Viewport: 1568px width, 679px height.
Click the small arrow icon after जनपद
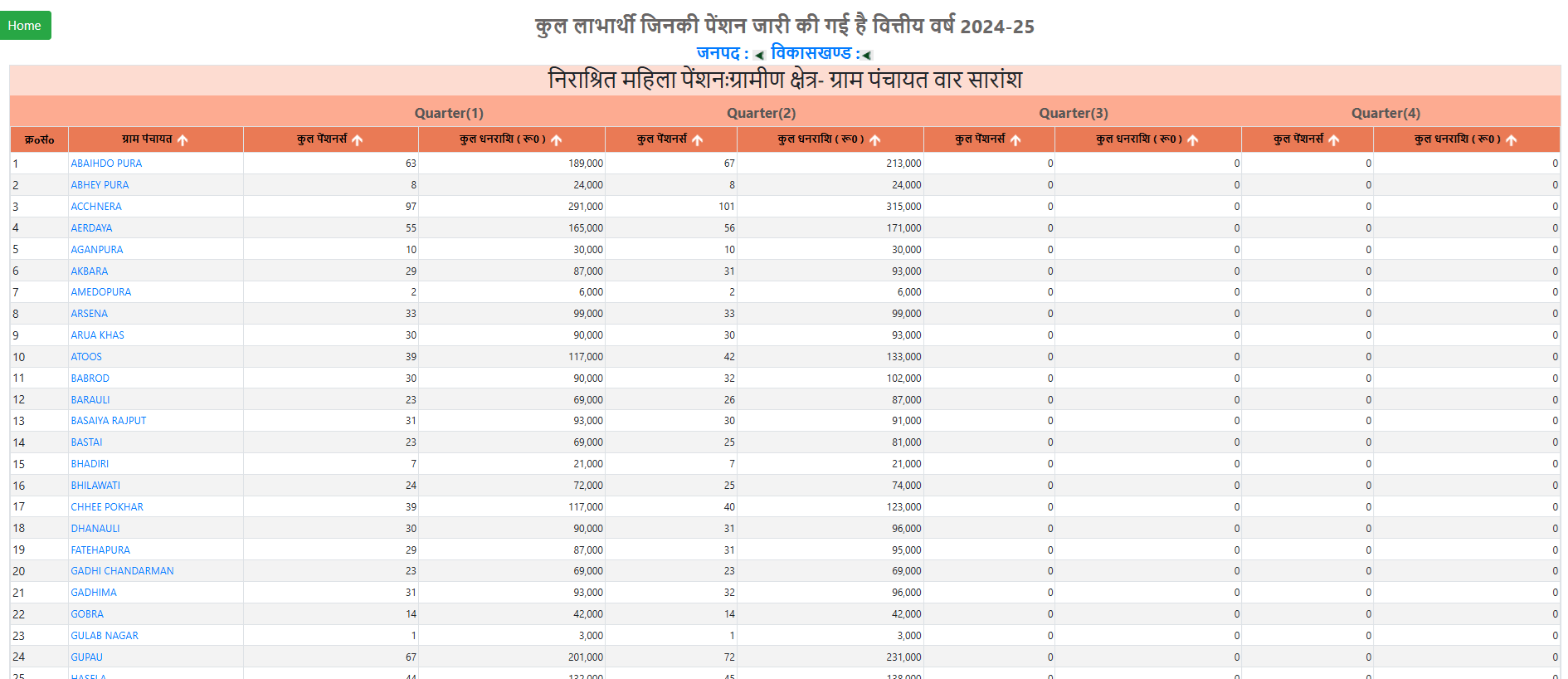click(x=759, y=56)
